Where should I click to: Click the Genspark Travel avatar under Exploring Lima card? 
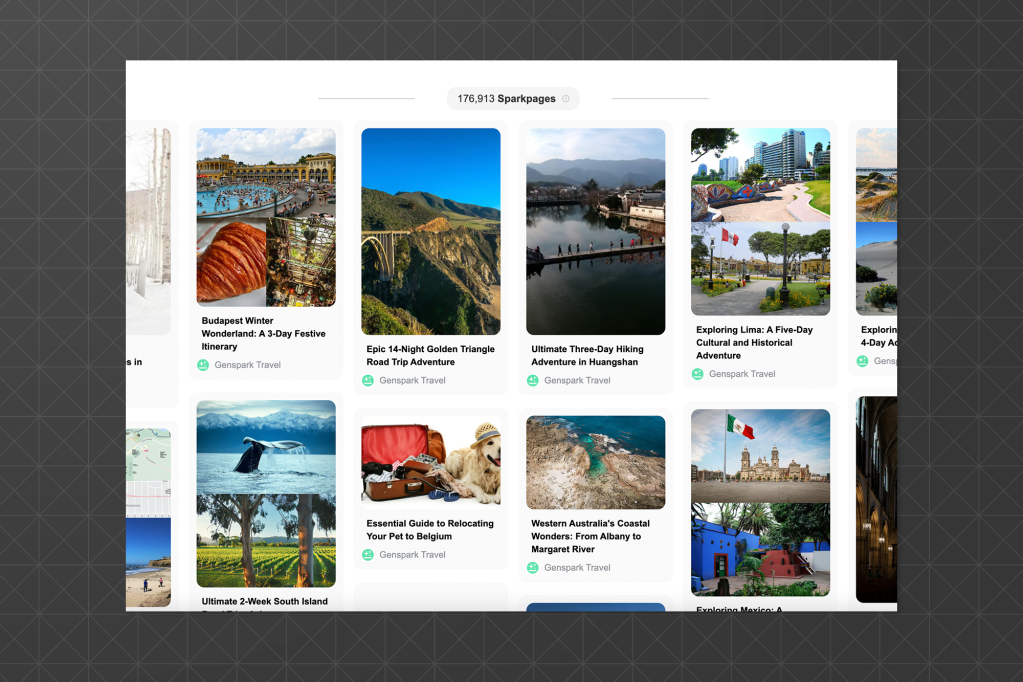[x=697, y=374]
